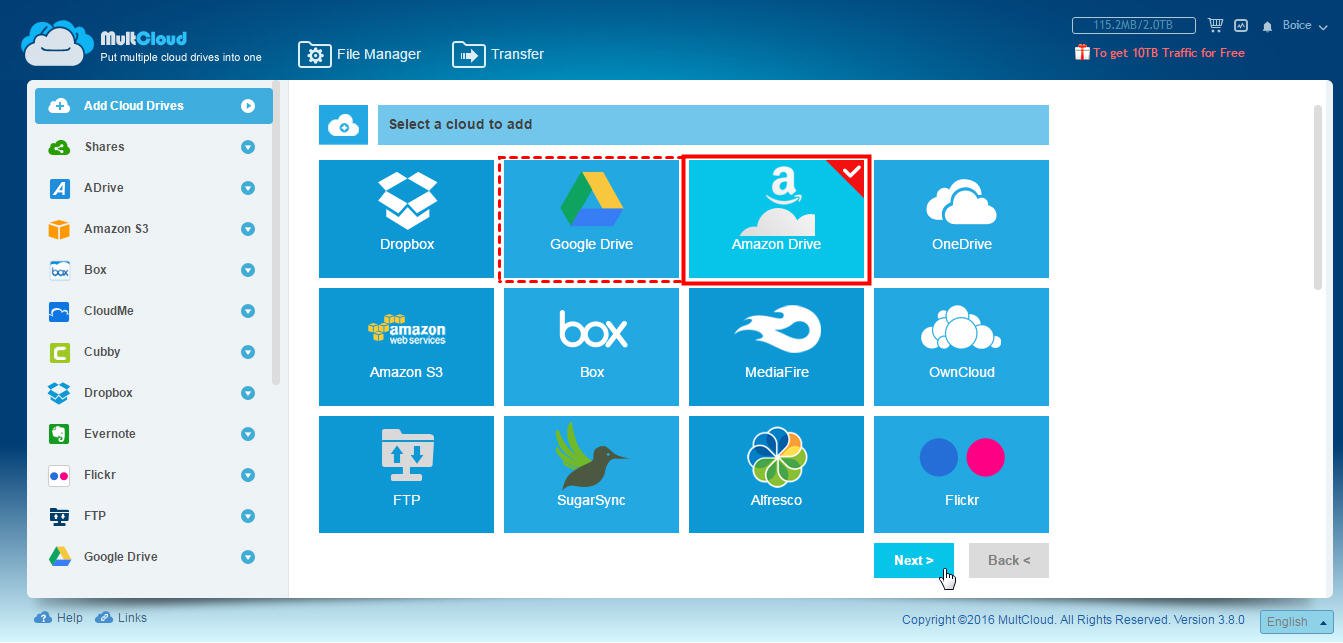The width and height of the screenshot is (1343, 643).
Task: Expand the ADrive dropdown arrow
Action: pyautogui.click(x=248, y=188)
